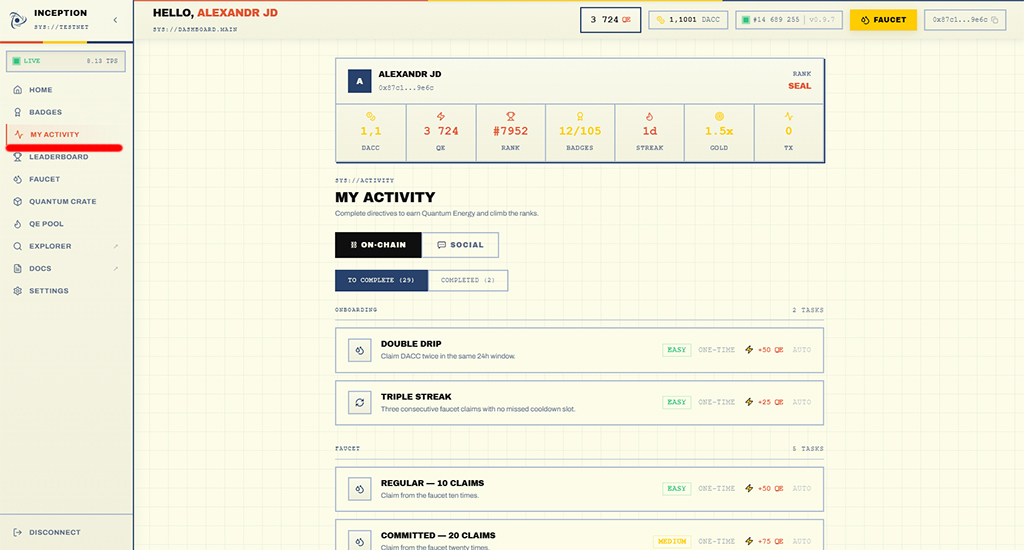This screenshot has height=550, width=1024.
Task: Collapse the sidebar with the chevron
Action: point(115,20)
